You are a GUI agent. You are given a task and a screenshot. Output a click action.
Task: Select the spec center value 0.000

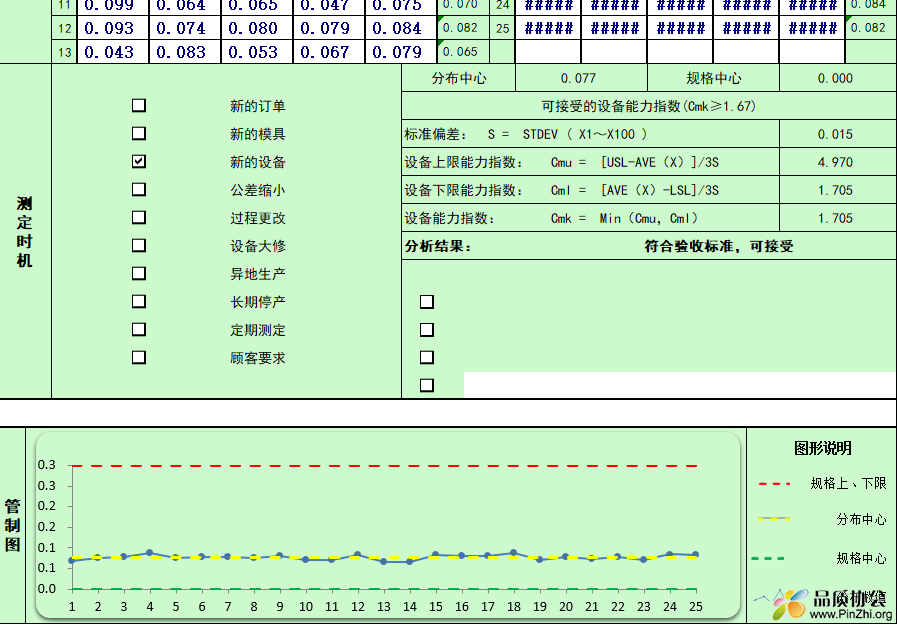coord(838,78)
